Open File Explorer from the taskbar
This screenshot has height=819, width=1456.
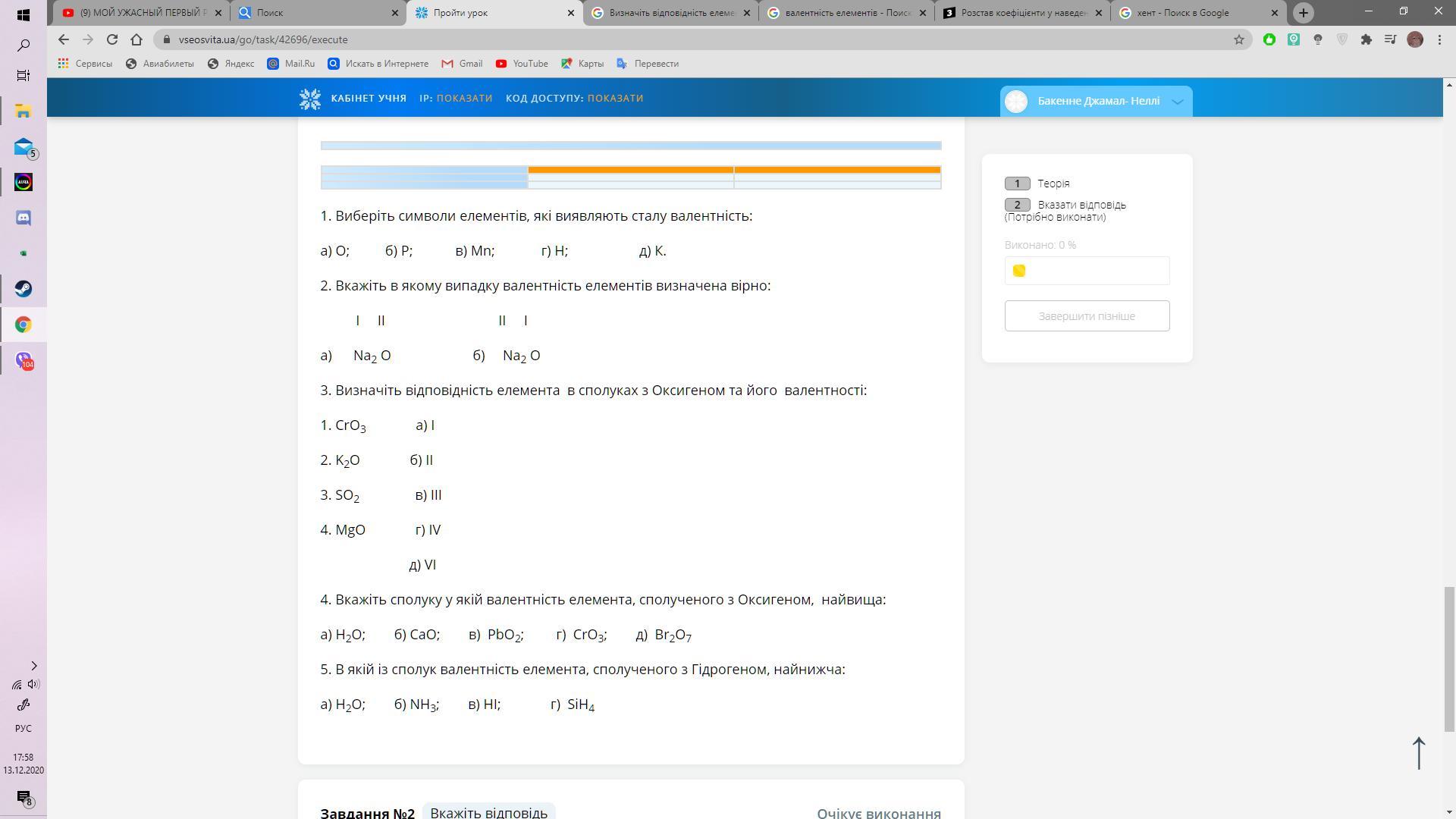click(23, 111)
